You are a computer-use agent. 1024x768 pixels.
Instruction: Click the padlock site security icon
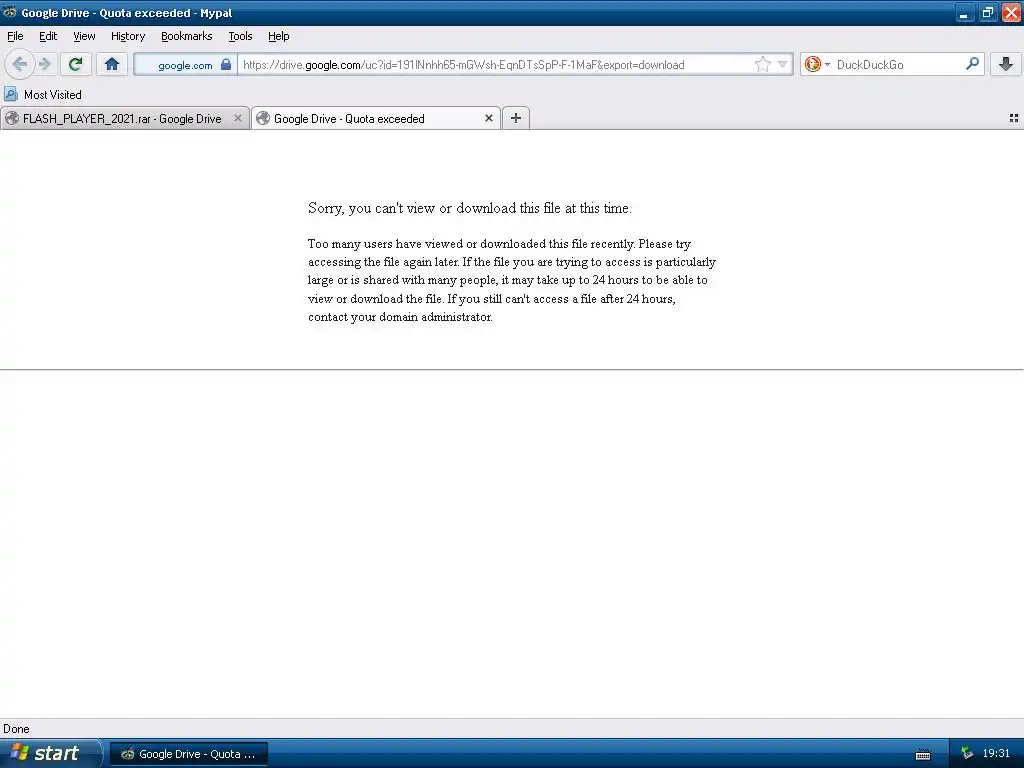click(x=226, y=64)
